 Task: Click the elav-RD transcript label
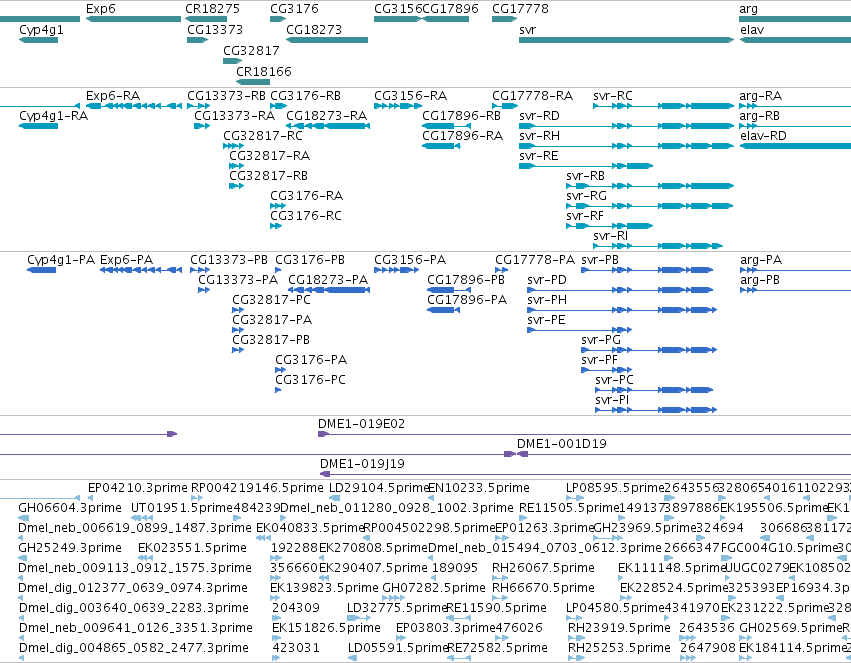click(x=763, y=136)
